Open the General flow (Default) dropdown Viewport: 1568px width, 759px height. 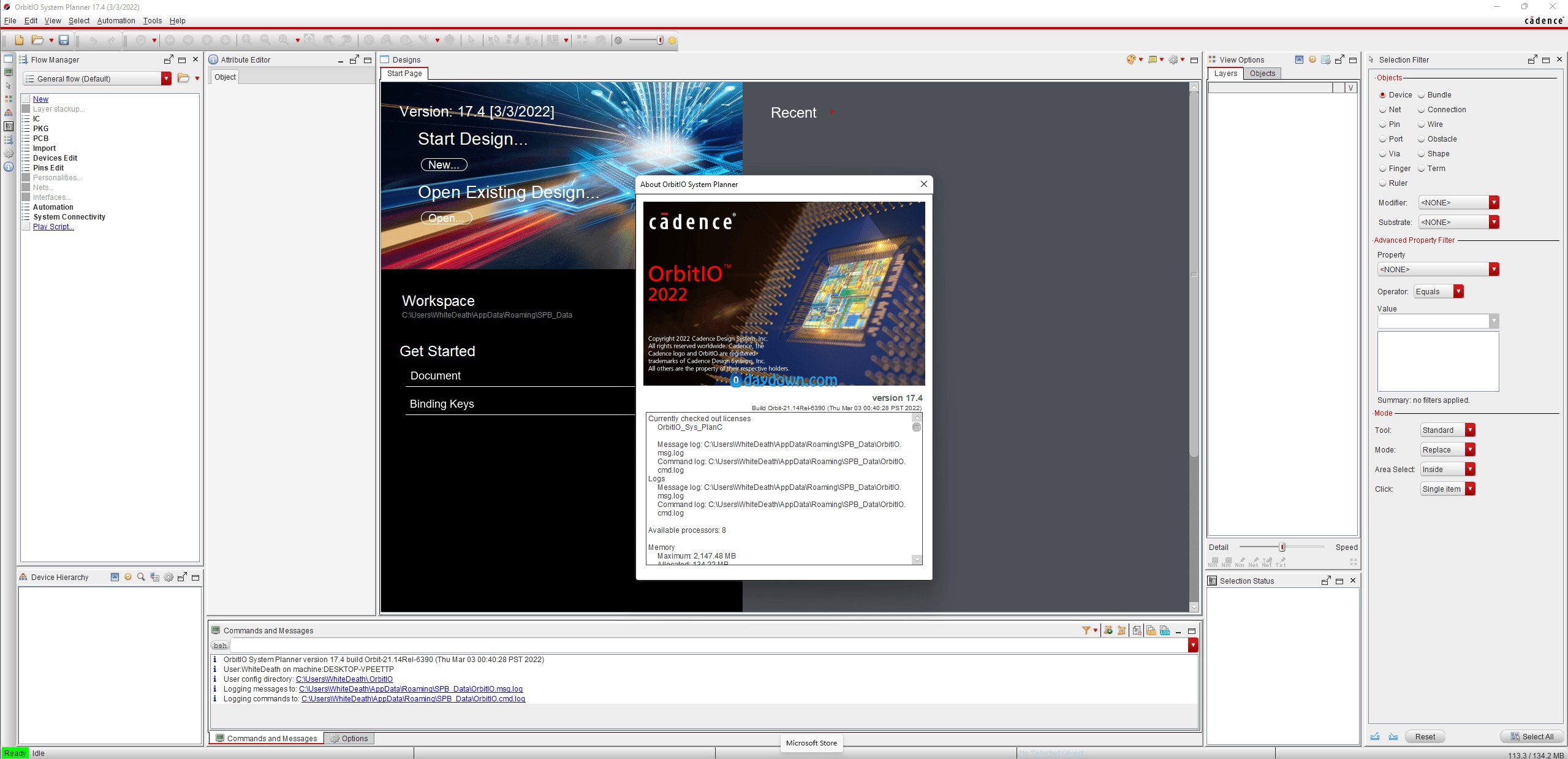point(97,78)
